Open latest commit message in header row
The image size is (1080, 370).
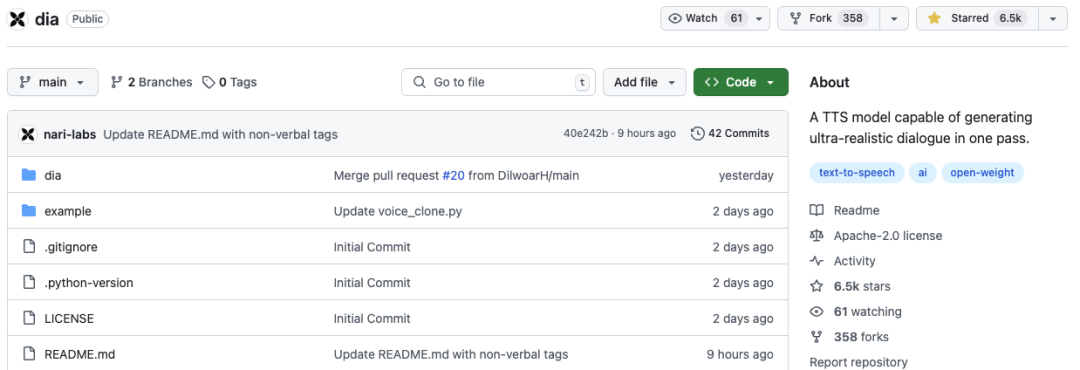point(220,134)
